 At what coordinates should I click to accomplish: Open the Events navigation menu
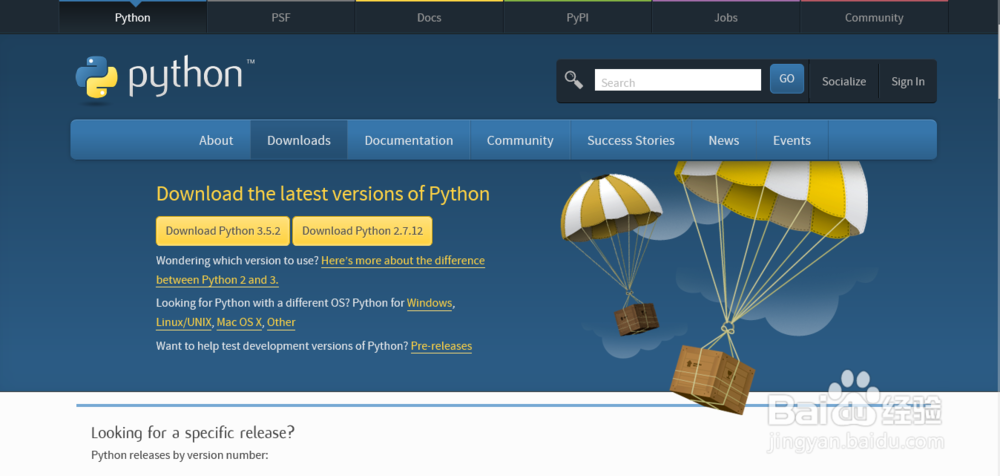[791, 140]
